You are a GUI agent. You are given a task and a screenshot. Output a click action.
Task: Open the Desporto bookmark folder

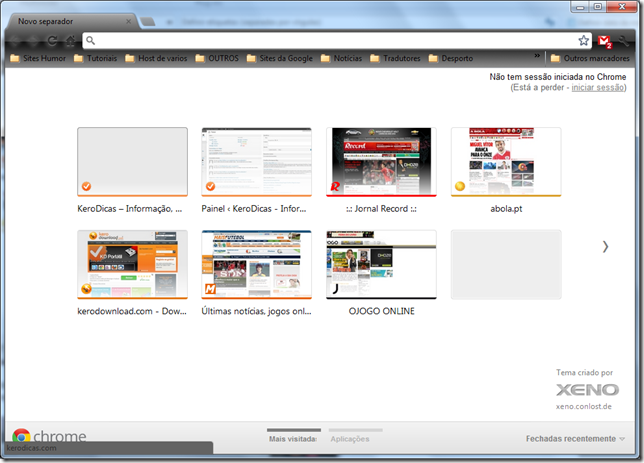pyautogui.click(x=451, y=58)
